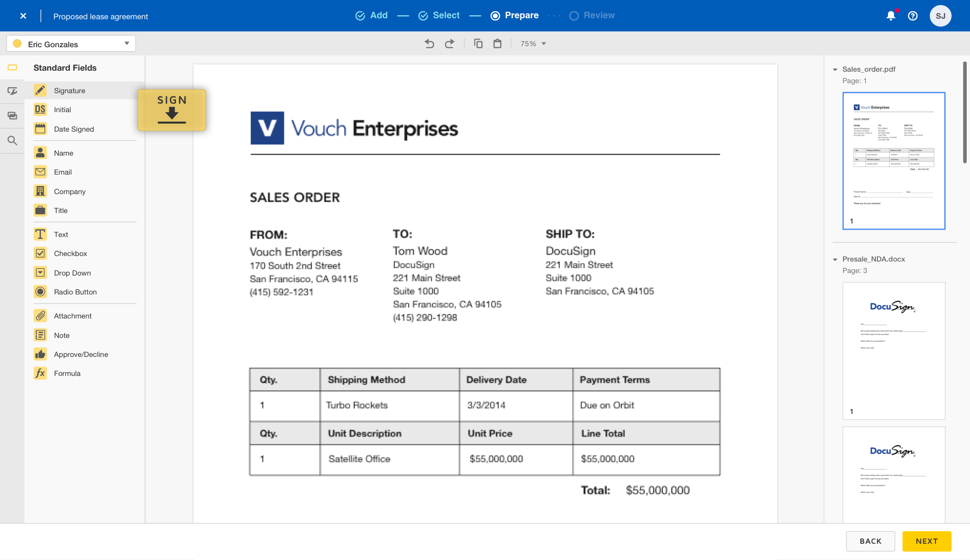This screenshot has width=970, height=560.
Task: Switch to the standard fields sidebar icon
Action: click(x=12, y=67)
